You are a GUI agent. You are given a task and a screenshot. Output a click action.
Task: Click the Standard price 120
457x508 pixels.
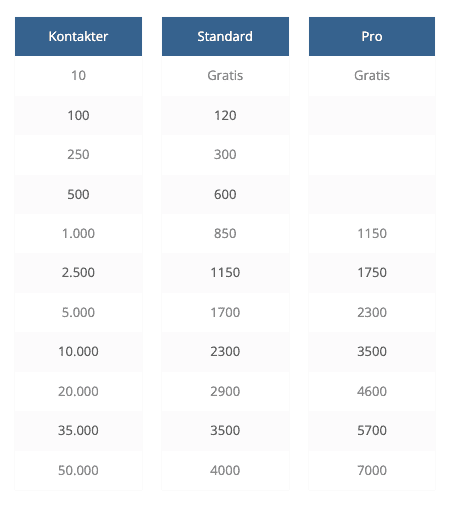(225, 115)
